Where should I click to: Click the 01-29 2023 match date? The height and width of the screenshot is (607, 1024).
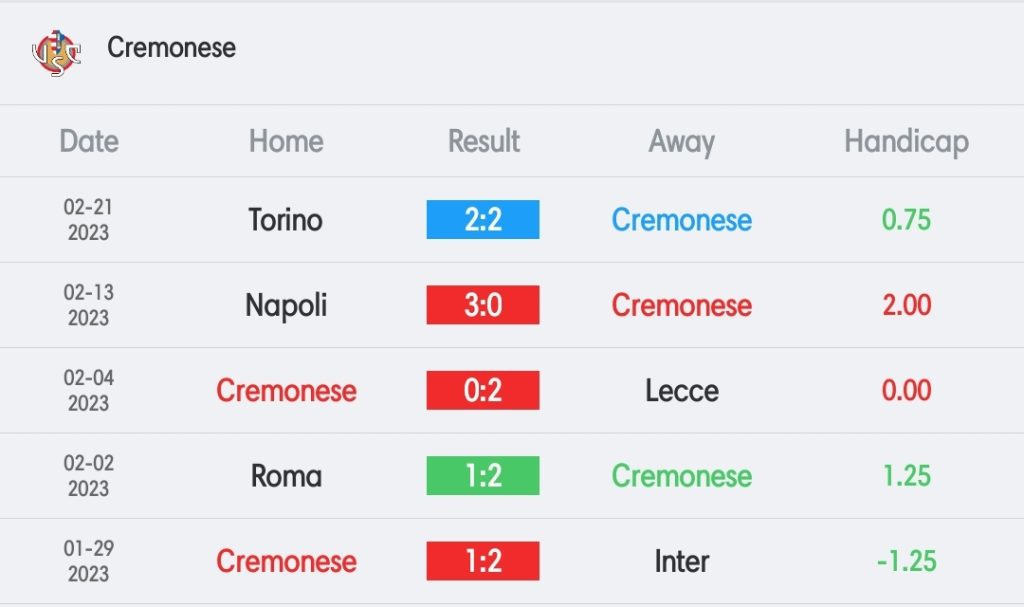coord(89,561)
